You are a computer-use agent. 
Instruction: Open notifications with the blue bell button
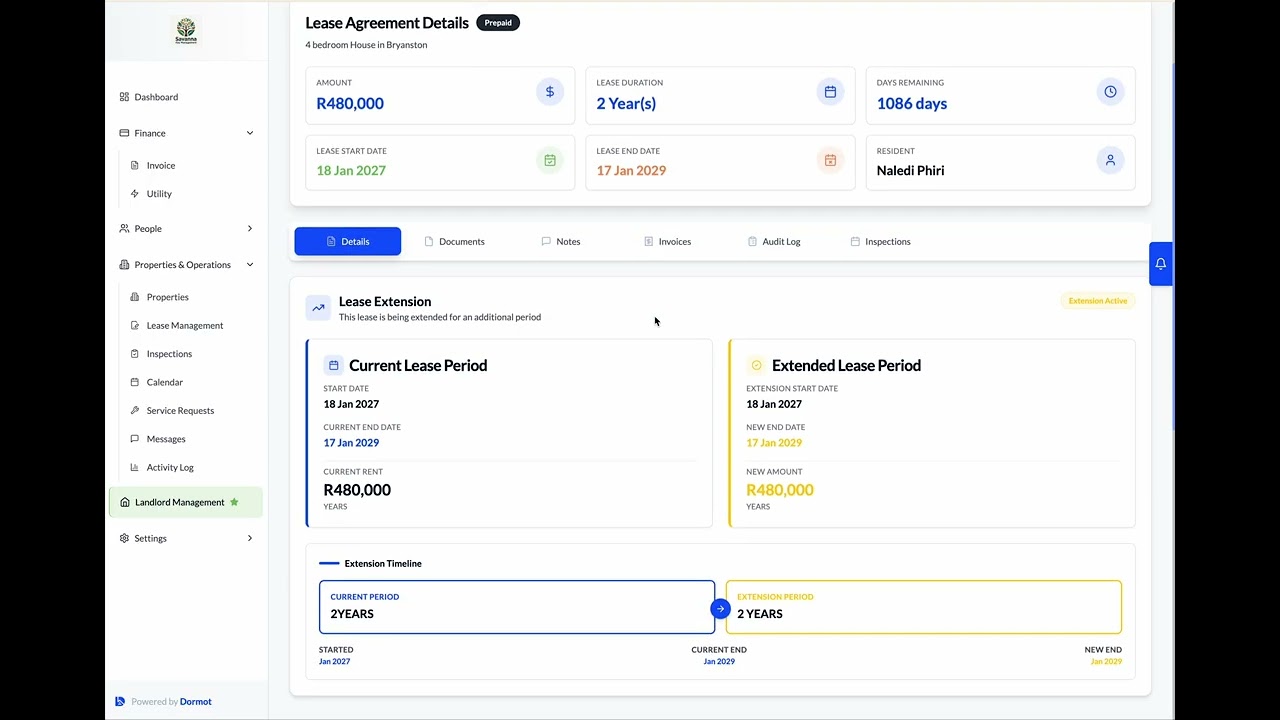tap(1161, 264)
